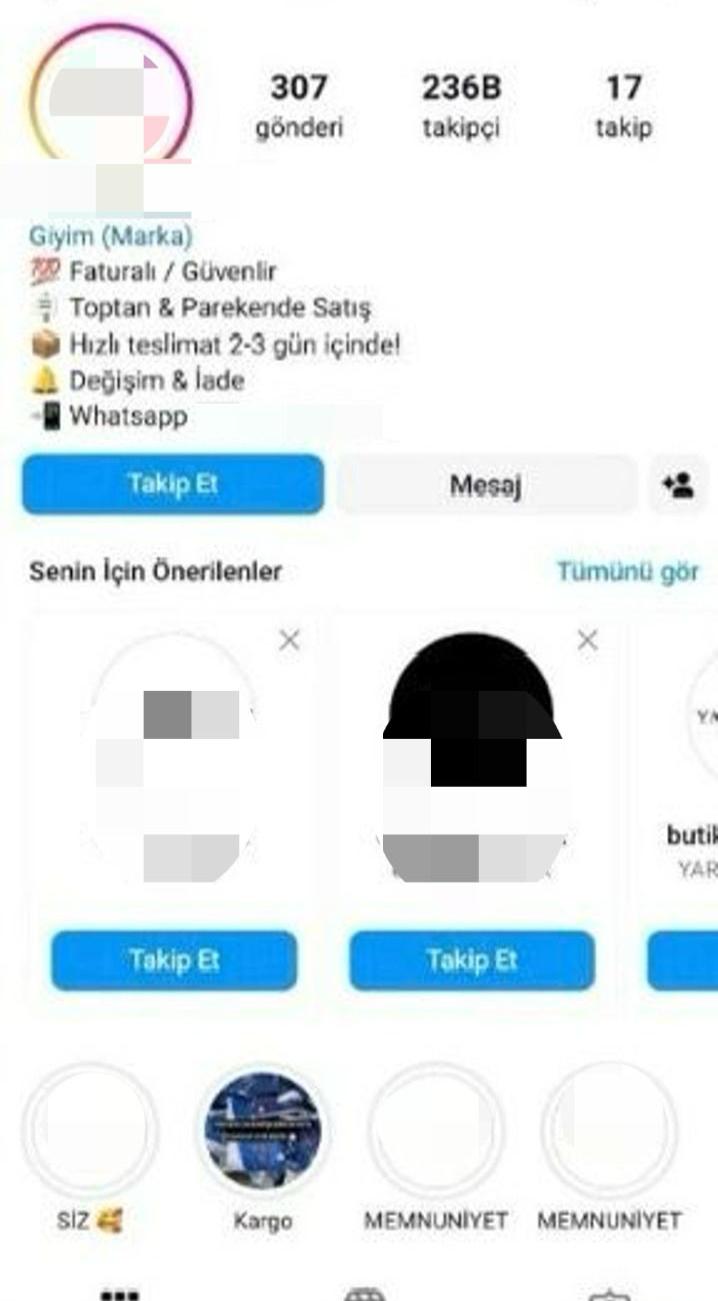Follow the first suggested account
This screenshot has height=1301, width=718.
click(x=174, y=961)
